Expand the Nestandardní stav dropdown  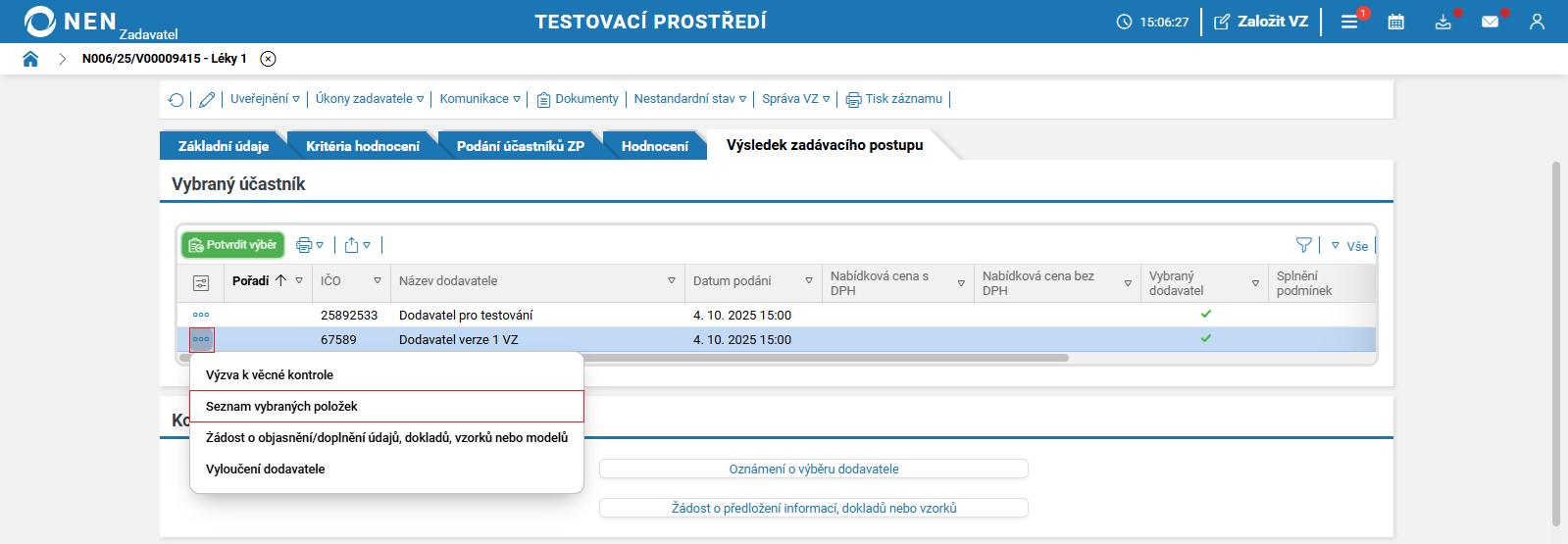click(690, 99)
